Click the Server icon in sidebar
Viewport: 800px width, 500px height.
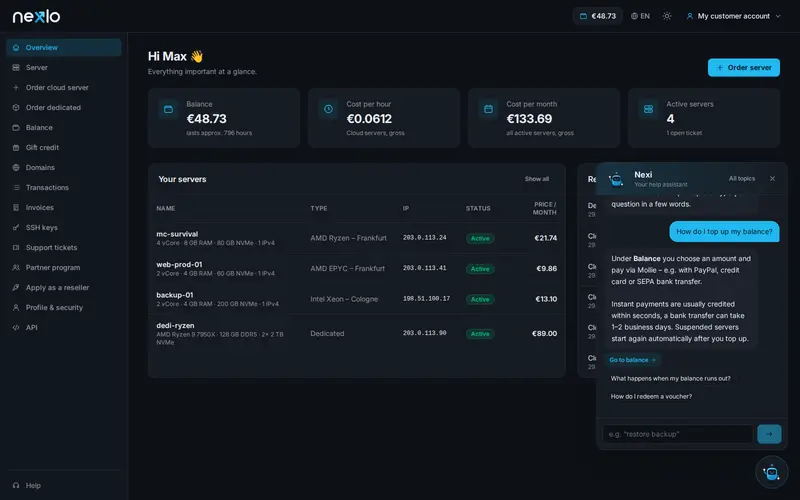[16, 67]
